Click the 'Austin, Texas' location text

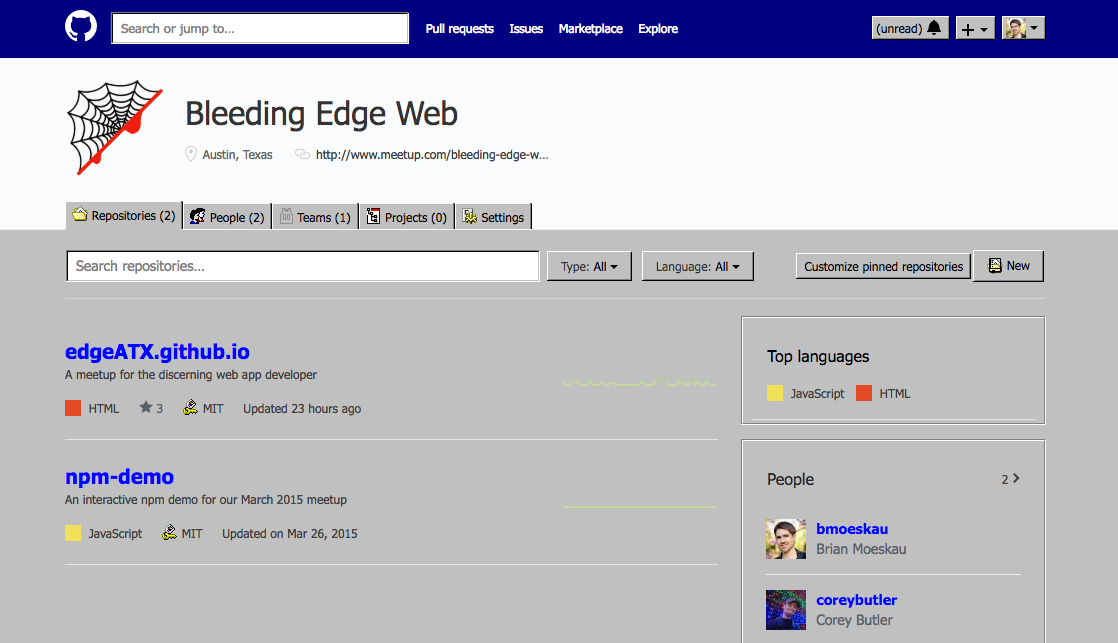click(x=237, y=155)
